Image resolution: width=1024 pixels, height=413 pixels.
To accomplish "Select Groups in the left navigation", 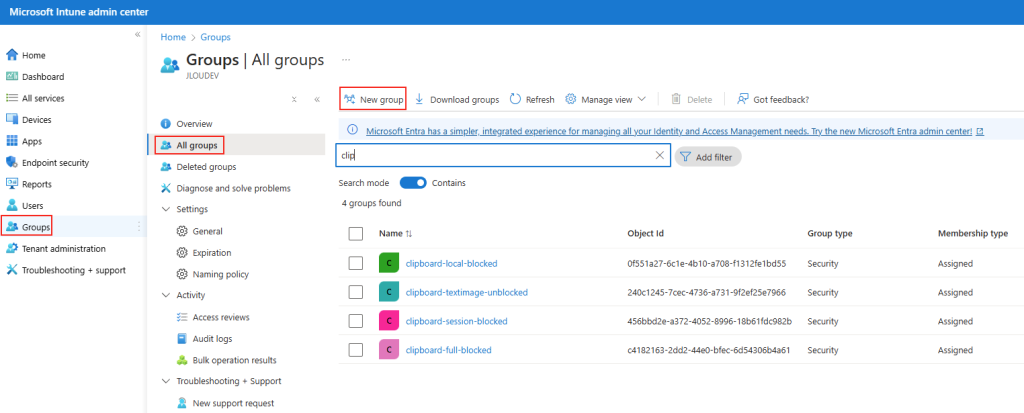I will 36,227.
